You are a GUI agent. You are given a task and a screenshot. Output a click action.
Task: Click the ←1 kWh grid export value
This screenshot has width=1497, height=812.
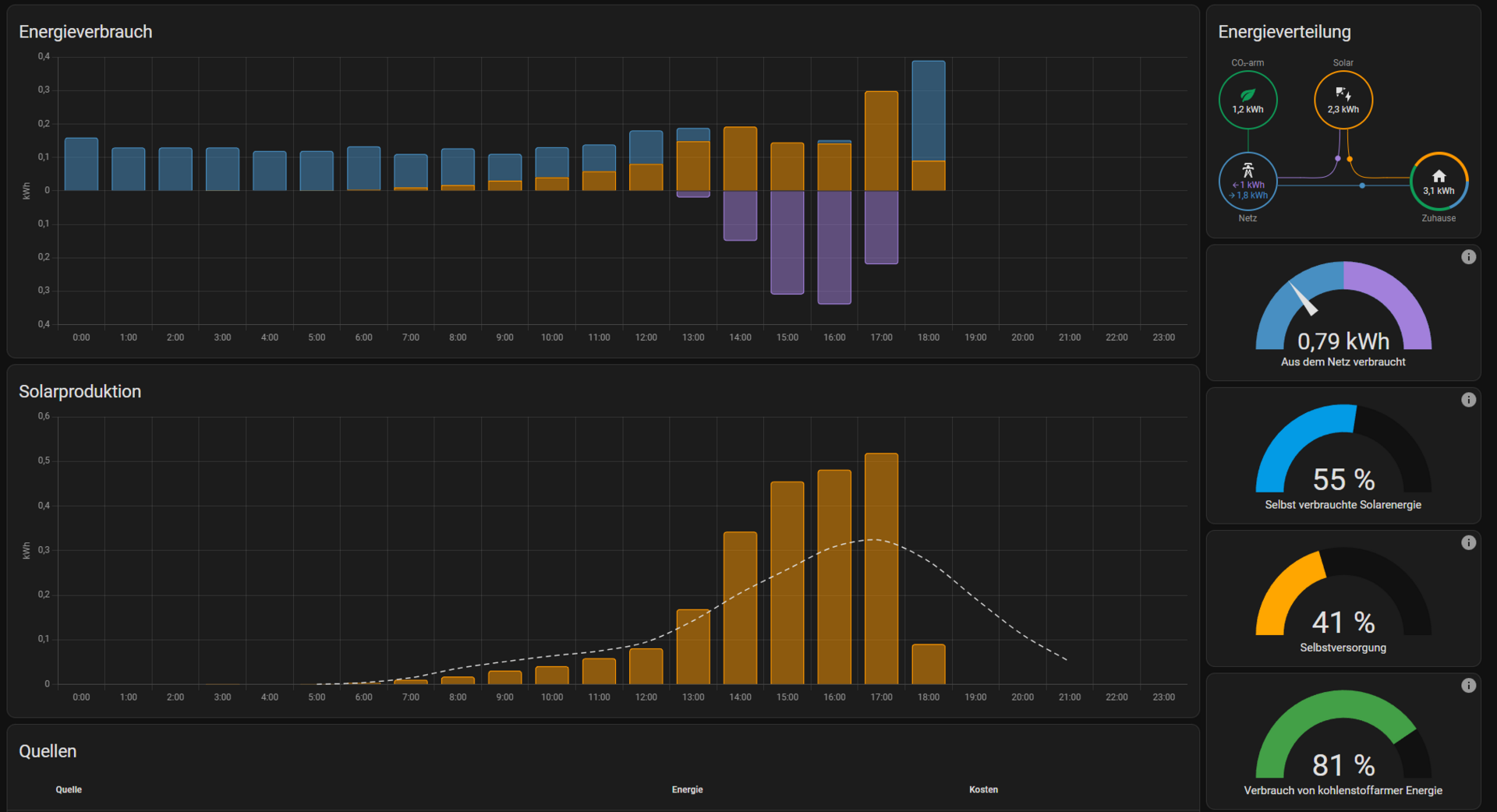[1248, 185]
